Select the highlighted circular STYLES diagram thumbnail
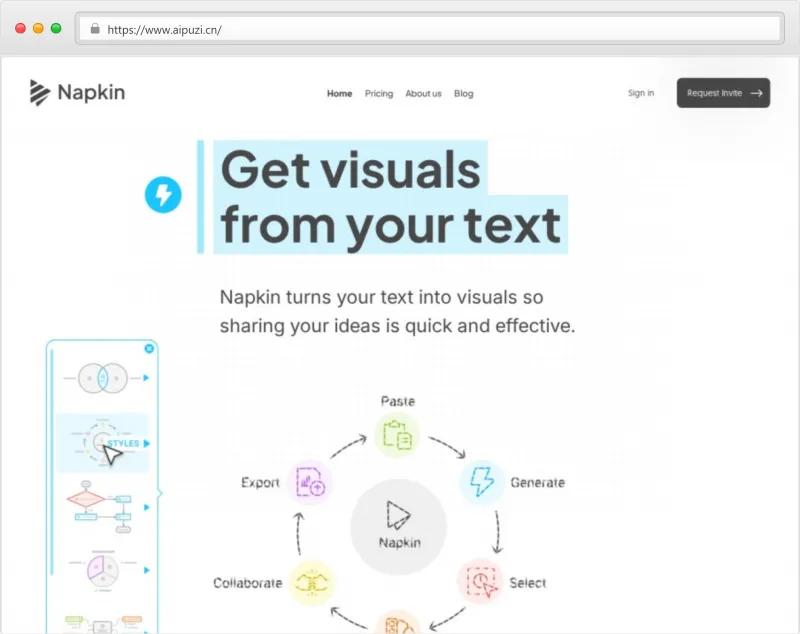 pos(100,442)
